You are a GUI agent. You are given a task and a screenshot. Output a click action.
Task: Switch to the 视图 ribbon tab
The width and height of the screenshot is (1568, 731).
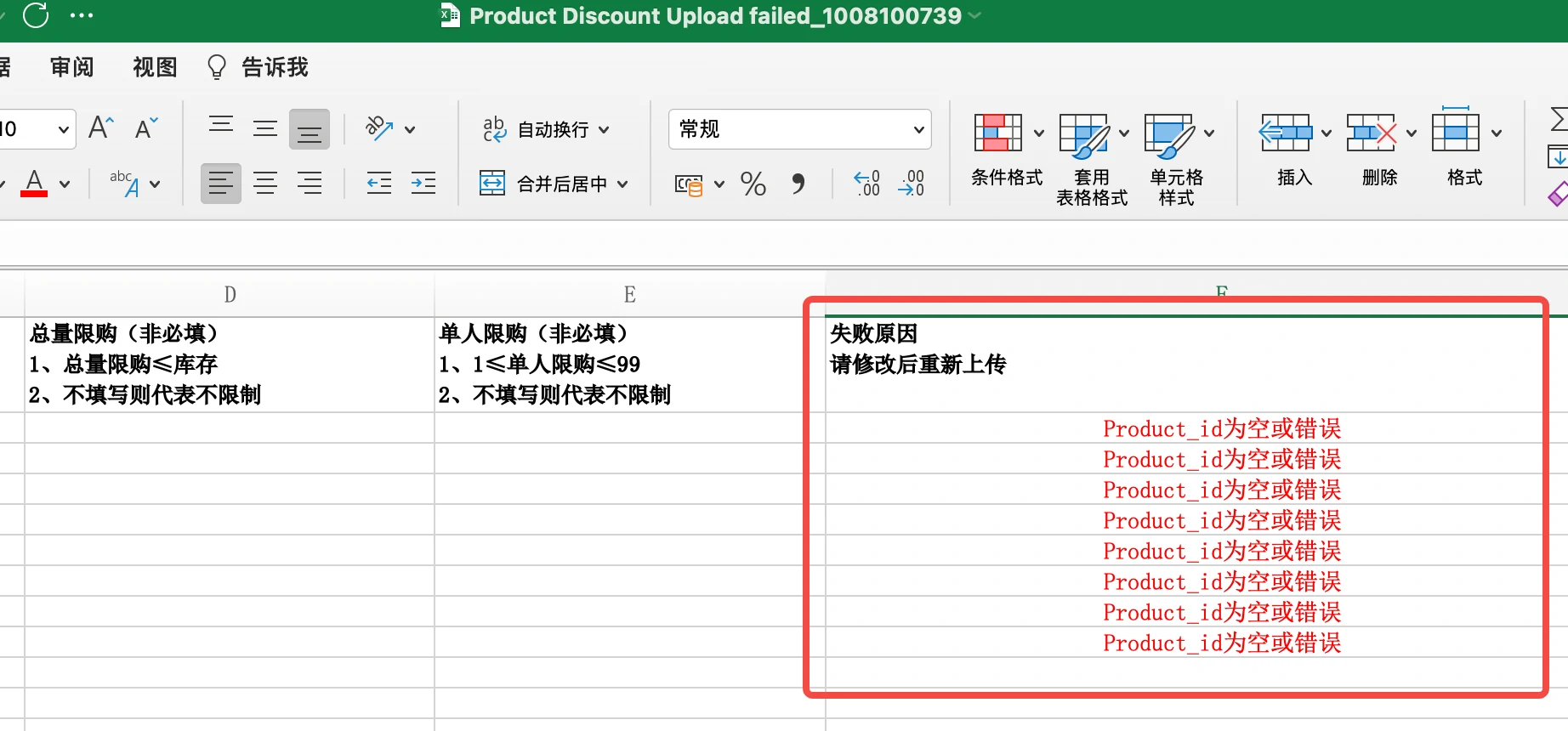click(155, 67)
